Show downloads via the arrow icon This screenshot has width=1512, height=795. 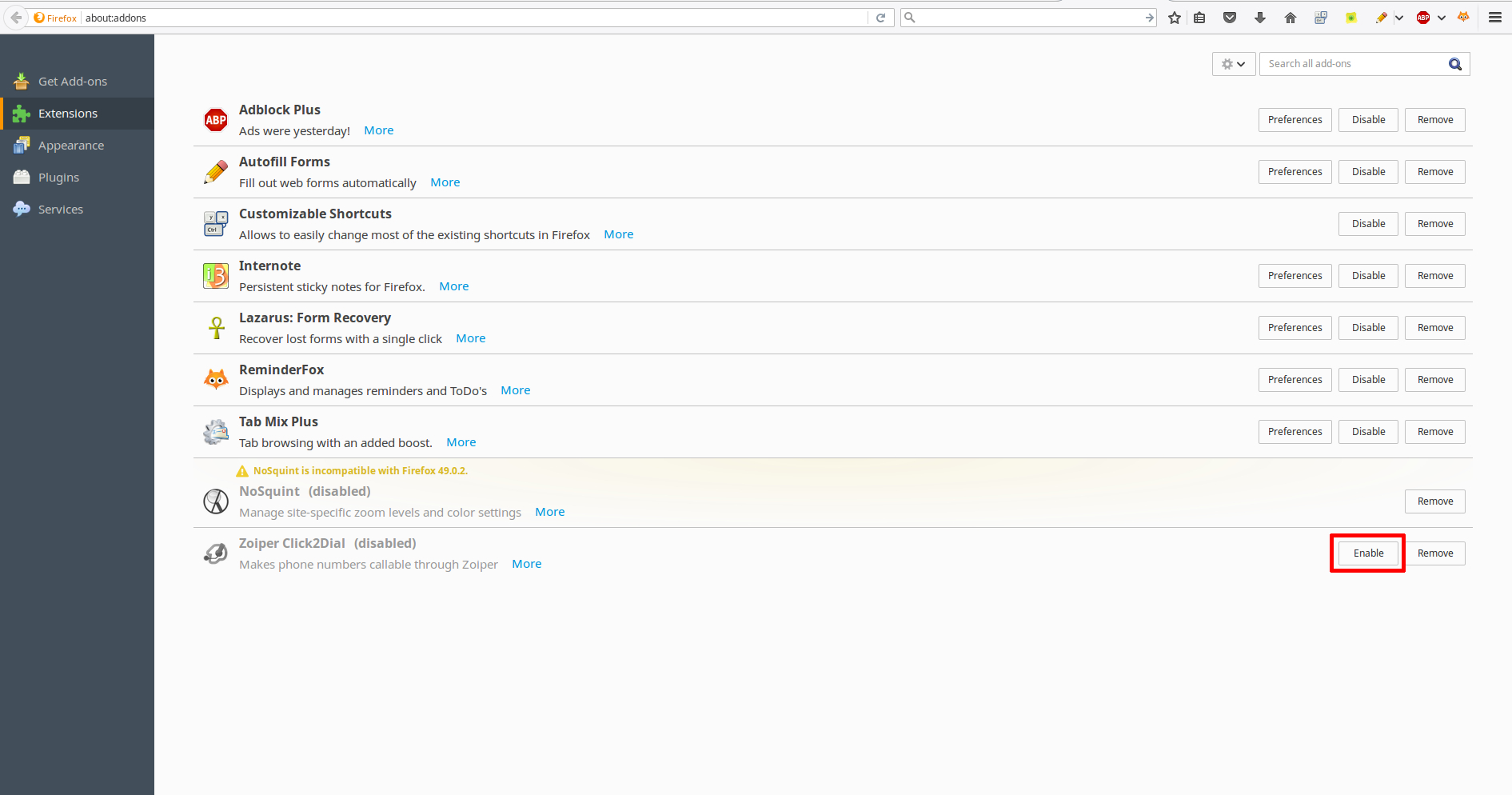(x=1260, y=18)
